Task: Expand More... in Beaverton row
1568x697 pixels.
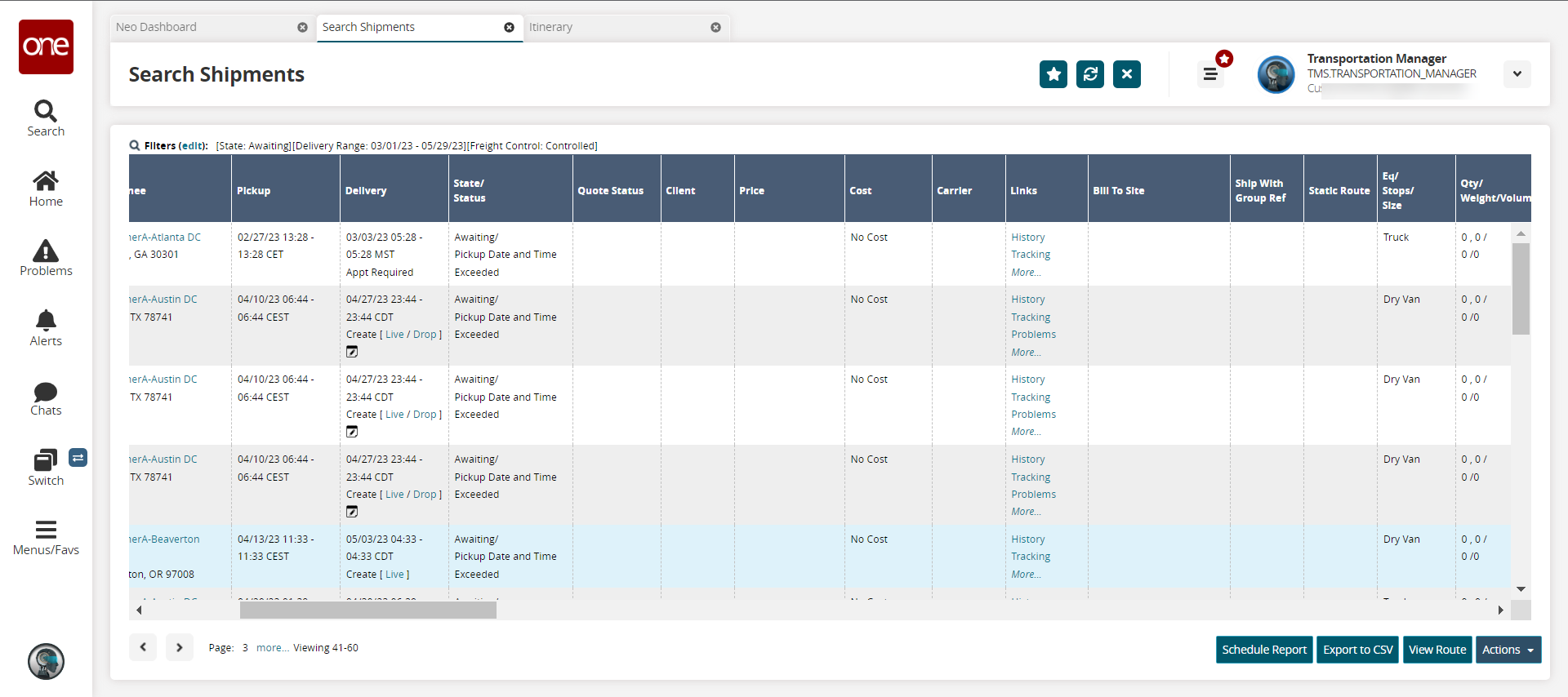Action: pyautogui.click(x=1026, y=575)
